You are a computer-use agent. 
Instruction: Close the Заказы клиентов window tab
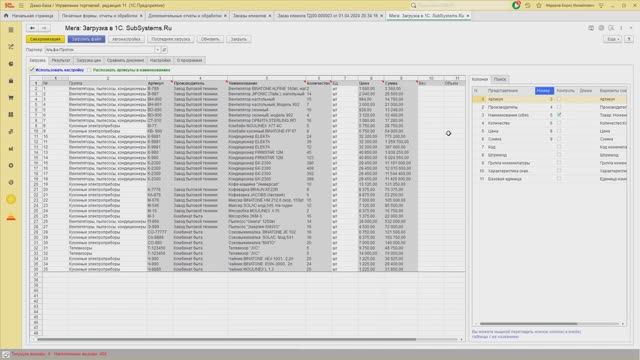click(x=270, y=16)
